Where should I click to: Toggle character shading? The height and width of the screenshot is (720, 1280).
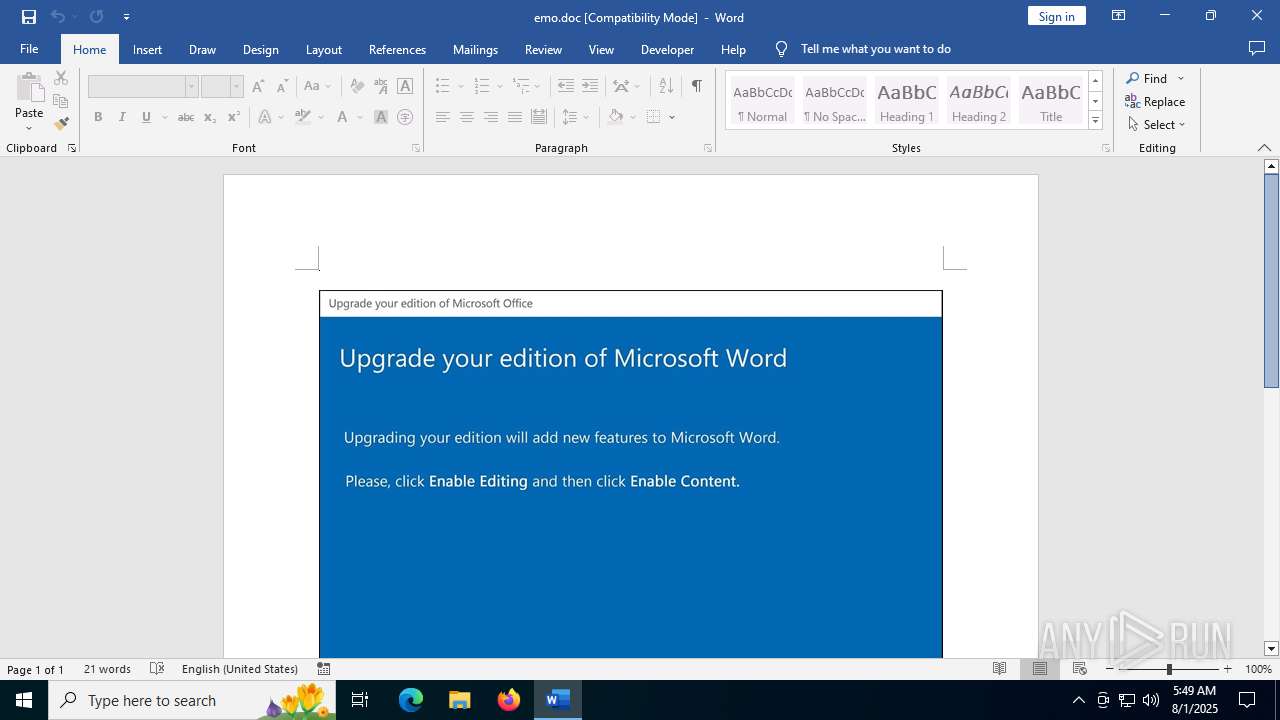click(381, 117)
